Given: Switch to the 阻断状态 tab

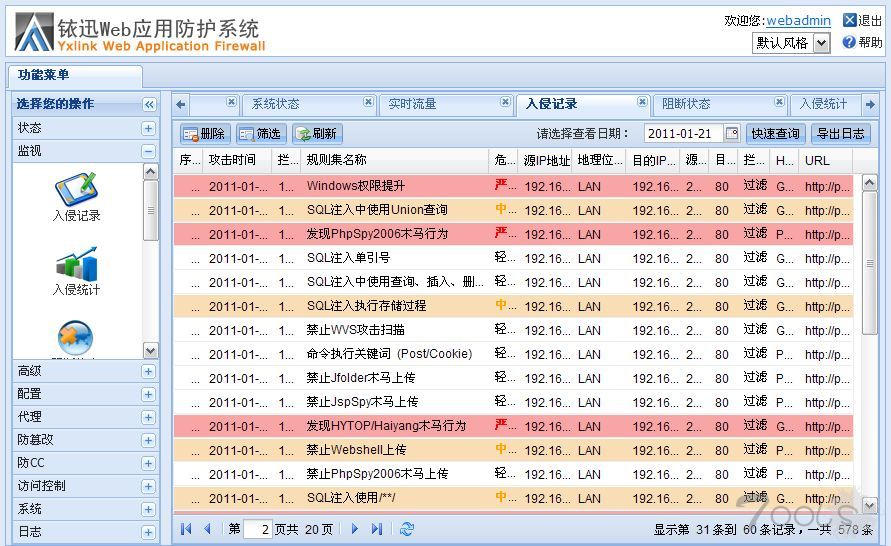Looking at the screenshot, I should [686, 104].
